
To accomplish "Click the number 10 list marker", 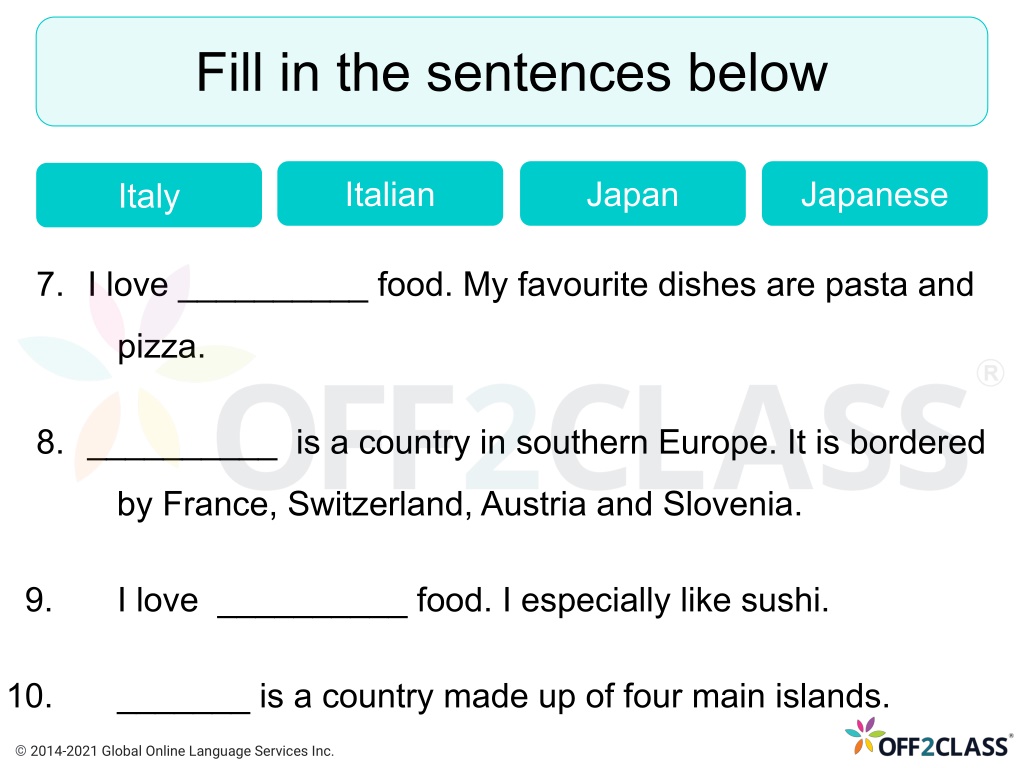I will tap(30, 696).
